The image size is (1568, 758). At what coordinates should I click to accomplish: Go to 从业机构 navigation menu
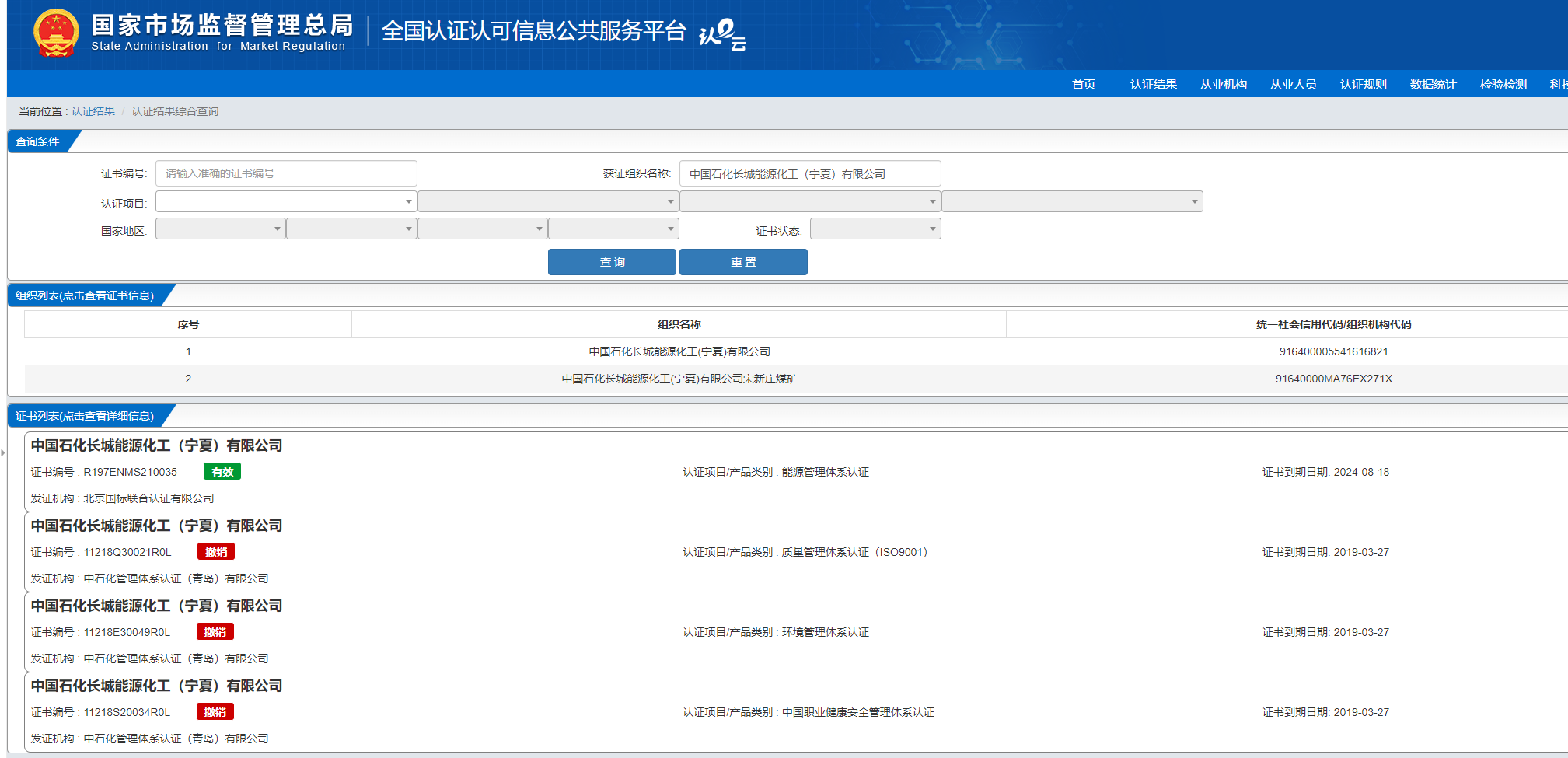click(1223, 84)
